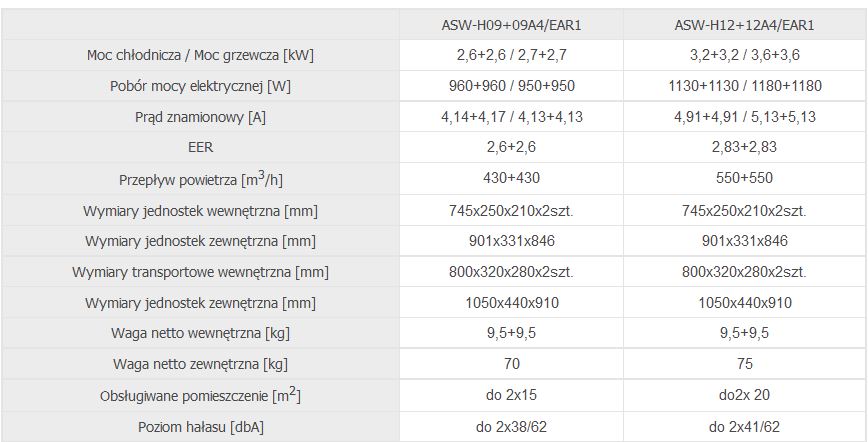
Task: Click the Waga netto wewnętrzna [kg] label
Action: (x=200, y=333)
